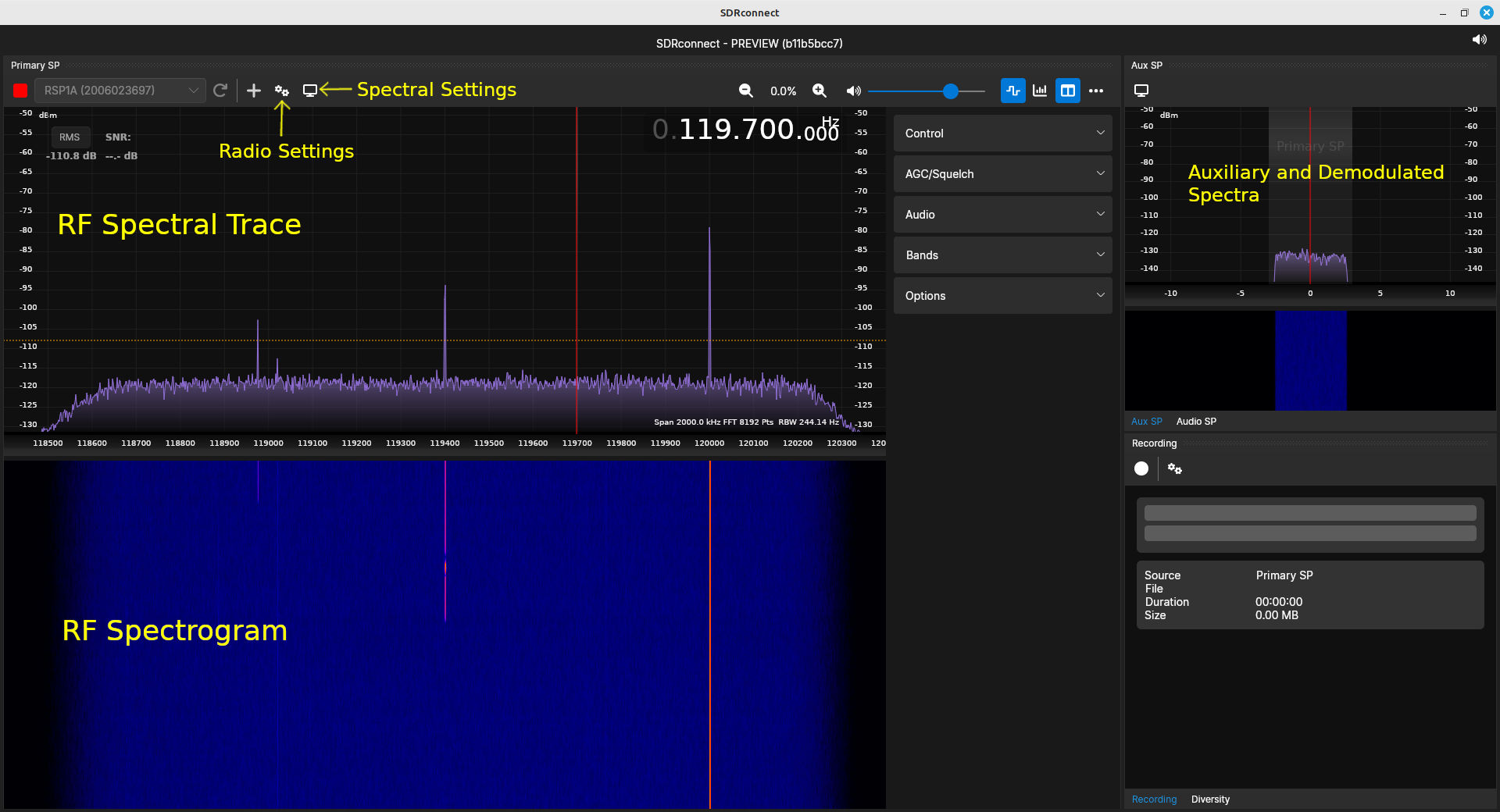Toggle the global mute speaker icon in header
Screen dimensions: 1500x812
1479,40
